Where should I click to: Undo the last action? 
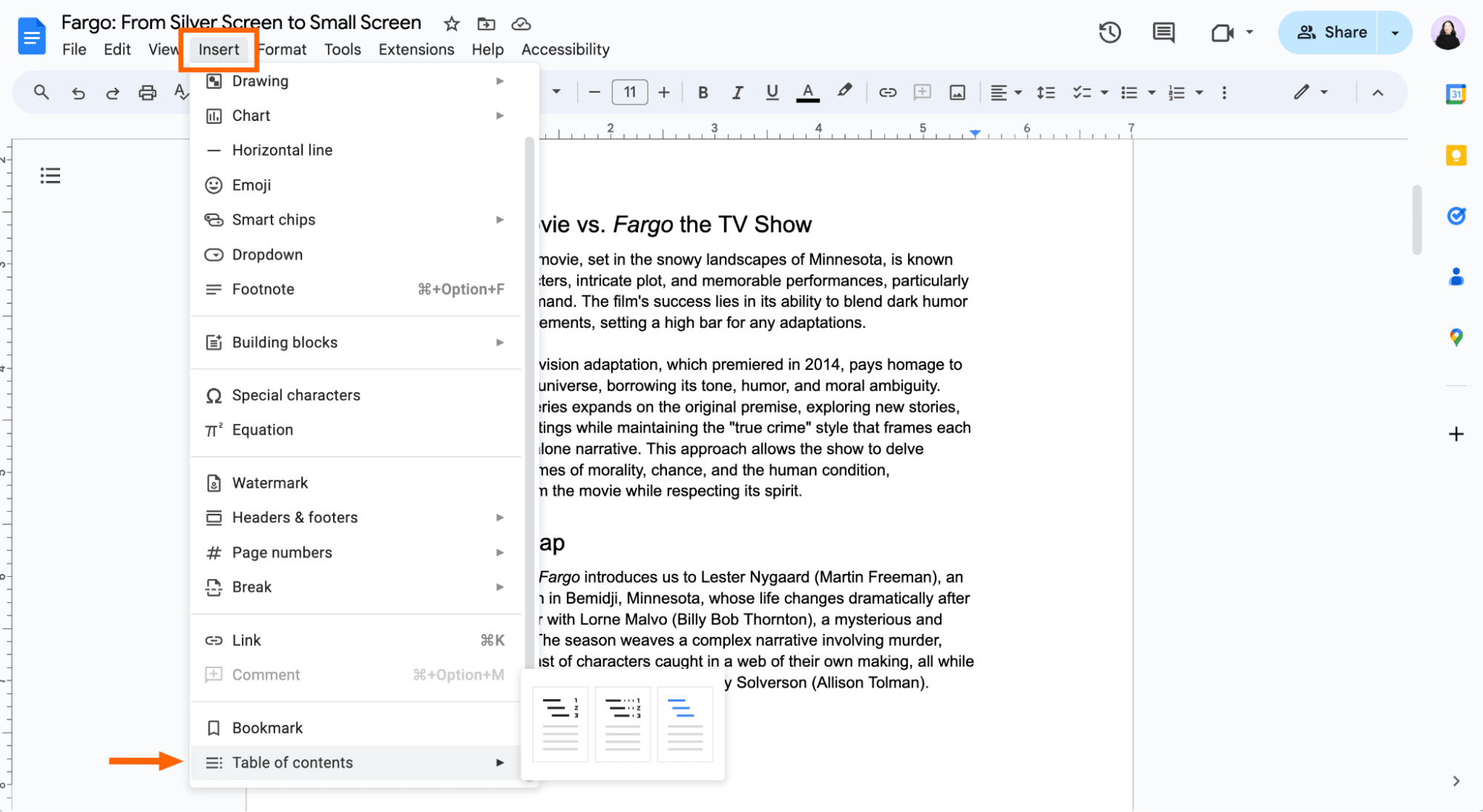(x=78, y=93)
